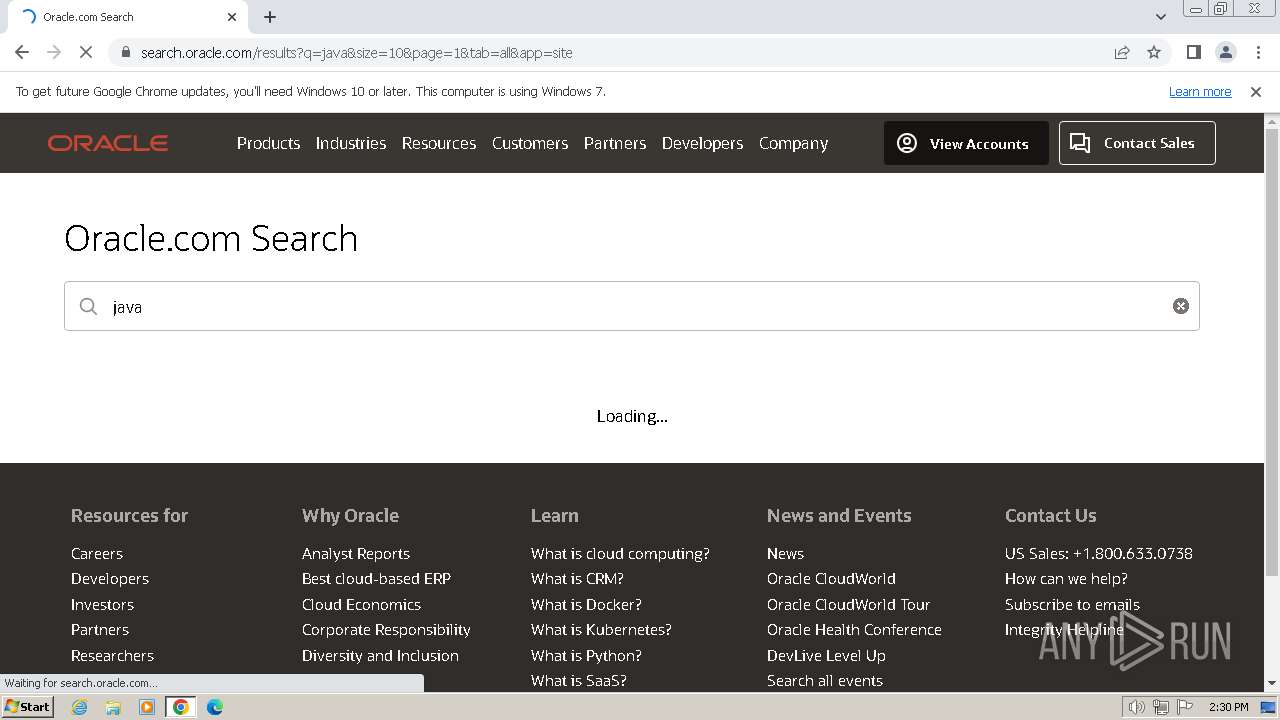Image resolution: width=1280 pixels, height=720 pixels.
Task: Open Oracle Health Conference link
Action: pos(854,629)
